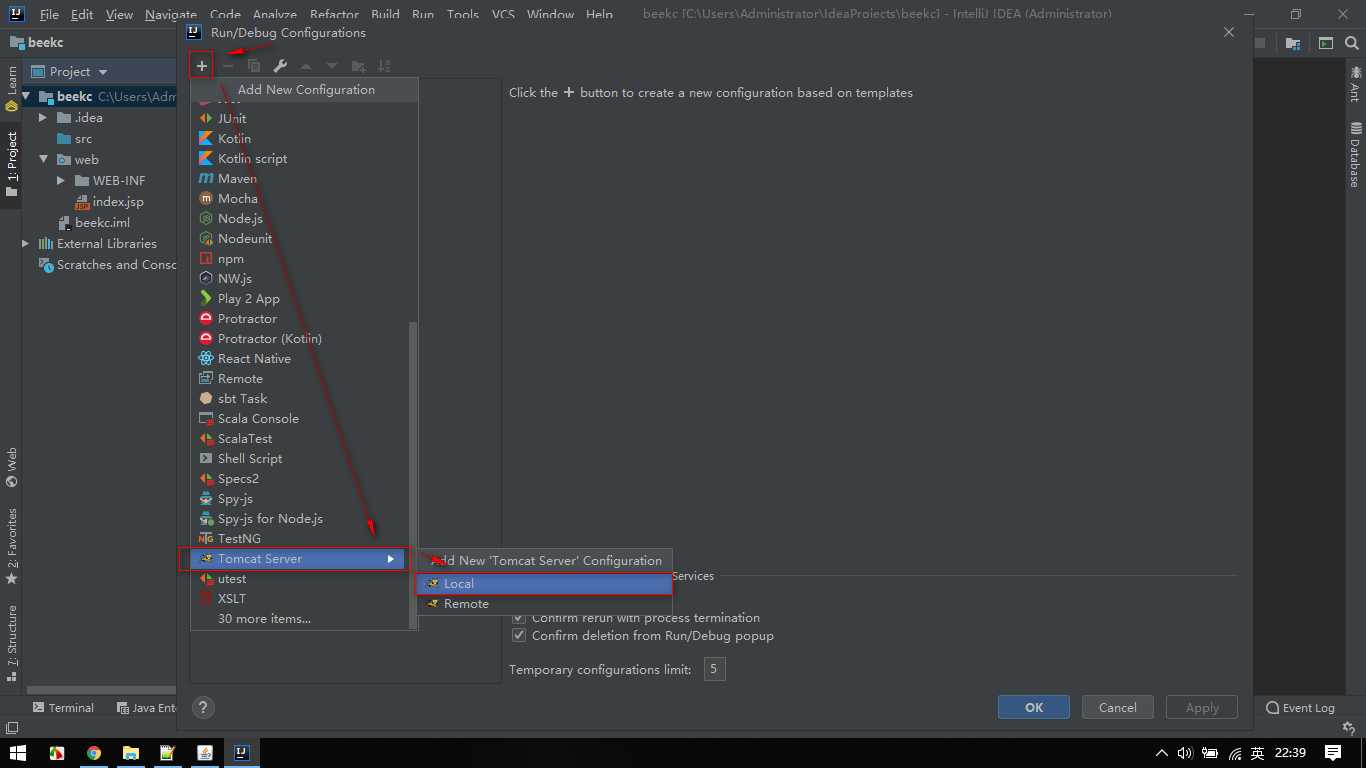Screen dimensions: 1366x768
Task: Click the volume icon in system tray
Action: click(1185, 753)
